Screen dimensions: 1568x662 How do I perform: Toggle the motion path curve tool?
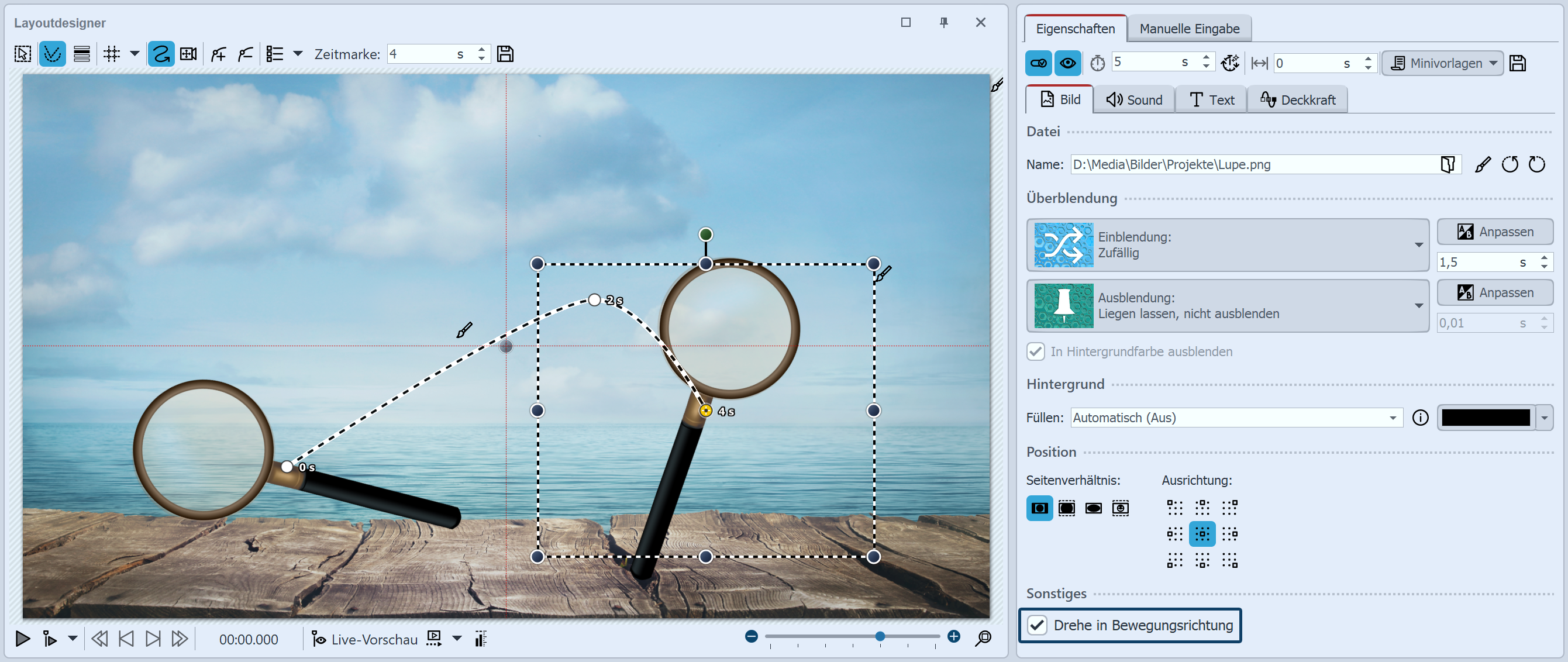pyautogui.click(x=161, y=54)
